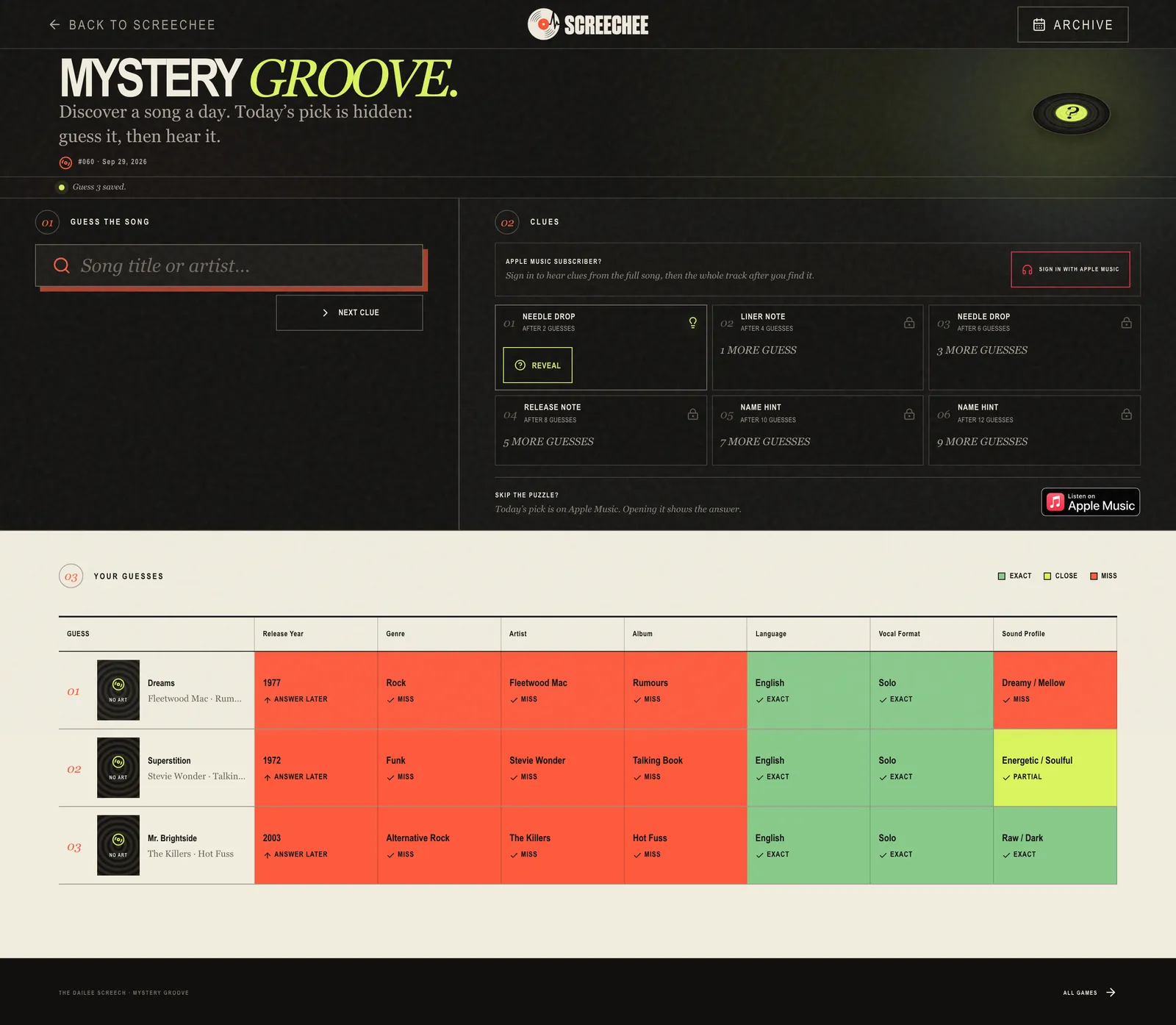Click the lock icon on Release Note clue
This screenshot has width=1176, height=1025.
692,414
